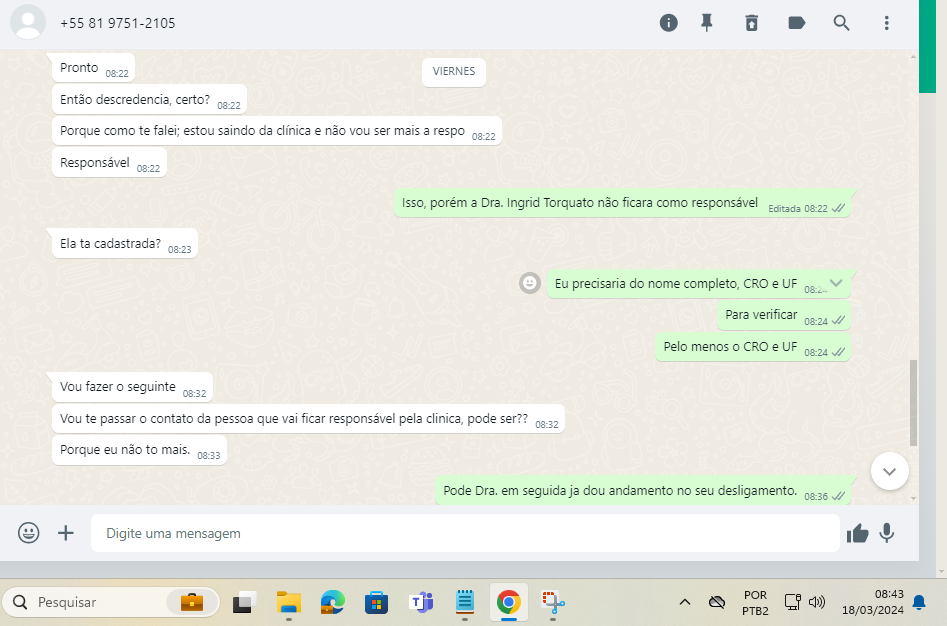Select message 'Porque eu não to mais.'
Image resolution: width=947 pixels, height=626 pixels.
[x=140, y=450]
